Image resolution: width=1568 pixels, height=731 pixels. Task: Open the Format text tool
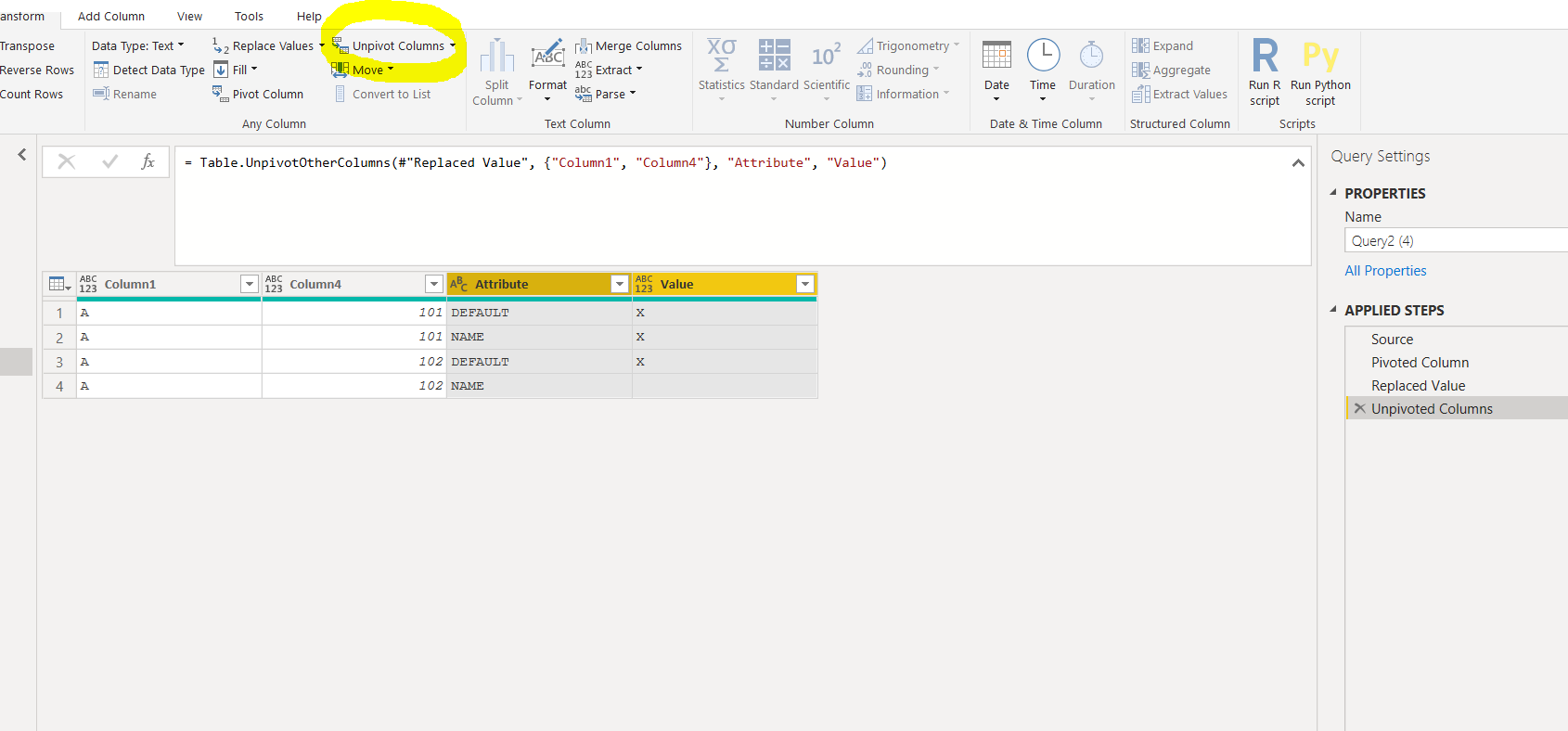547,70
